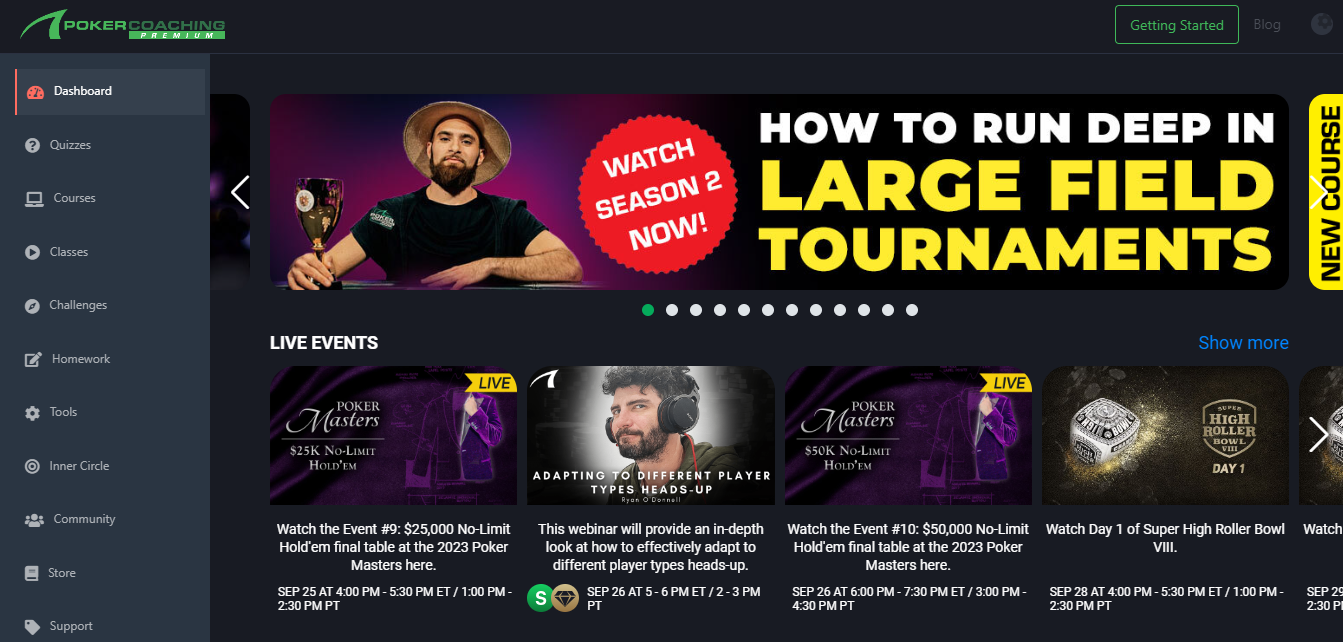The height and width of the screenshot is (642, 1343).
Task: Click the Courses laptop icon
Action: coord(34,199)
